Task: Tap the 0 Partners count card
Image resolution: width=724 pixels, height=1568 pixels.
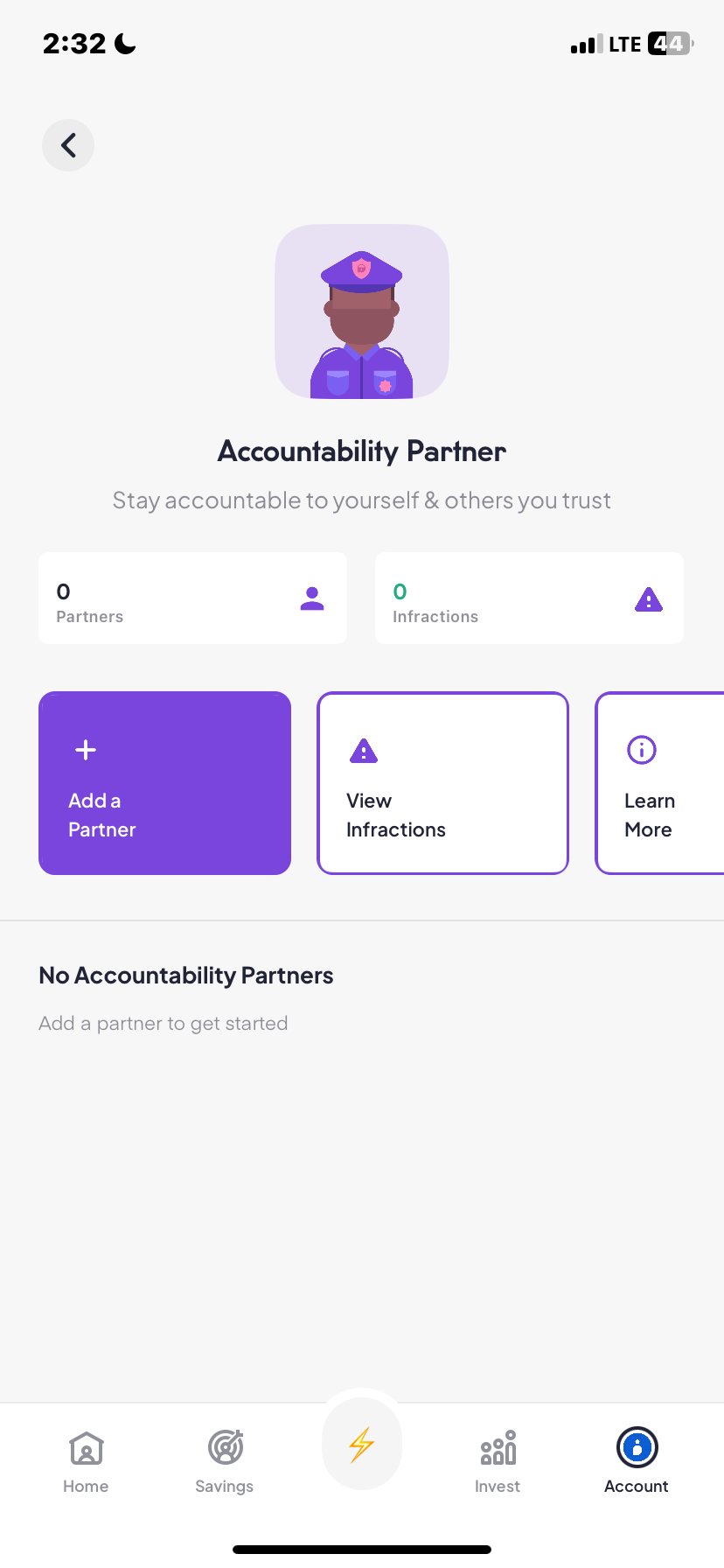Action: (192, 598)
